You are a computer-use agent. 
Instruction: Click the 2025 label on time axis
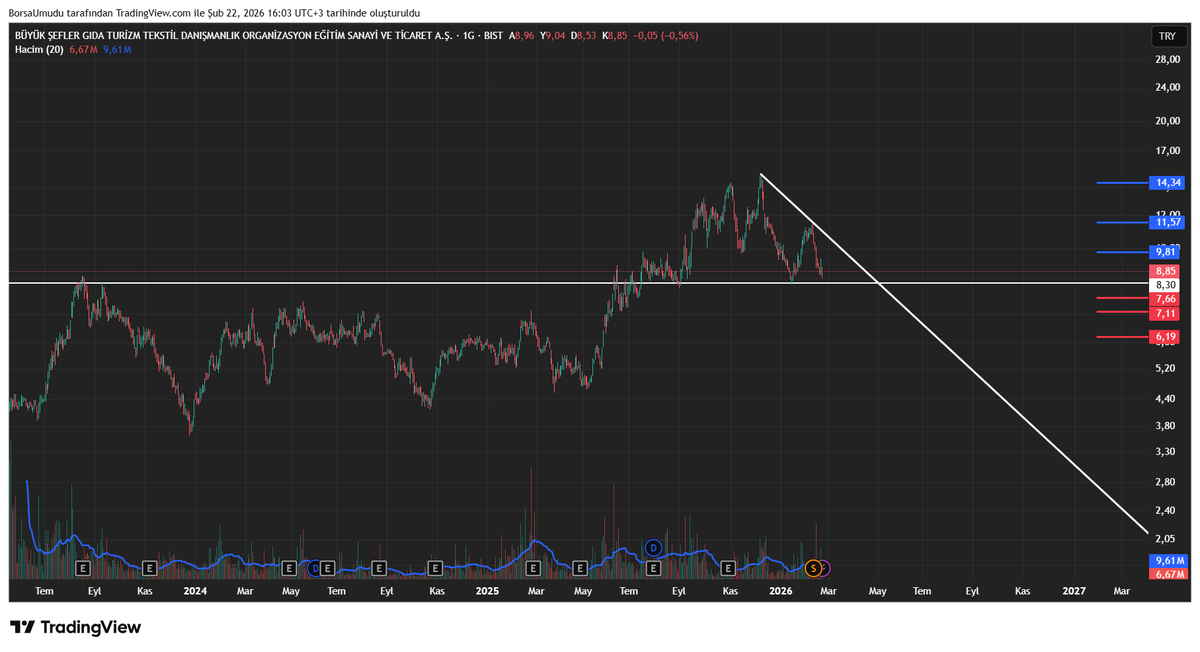coord(487,591)
